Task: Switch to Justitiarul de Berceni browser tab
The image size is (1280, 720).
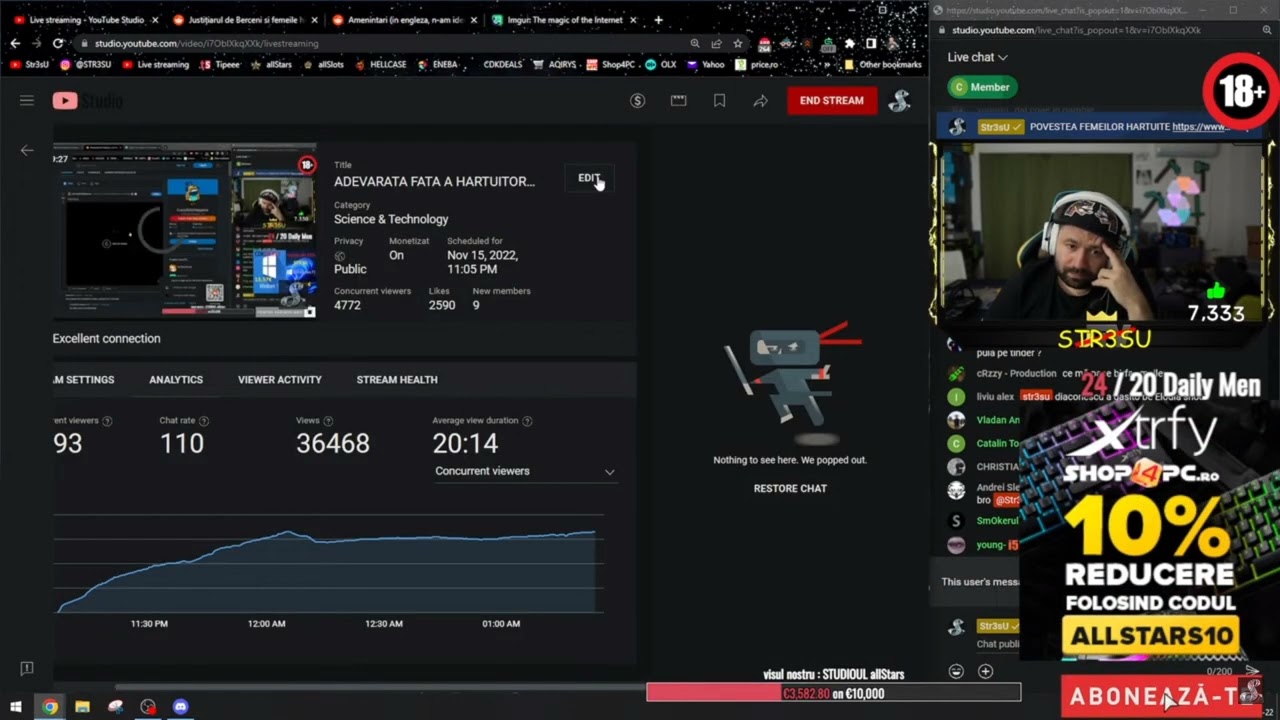Action: coord(244,19)
